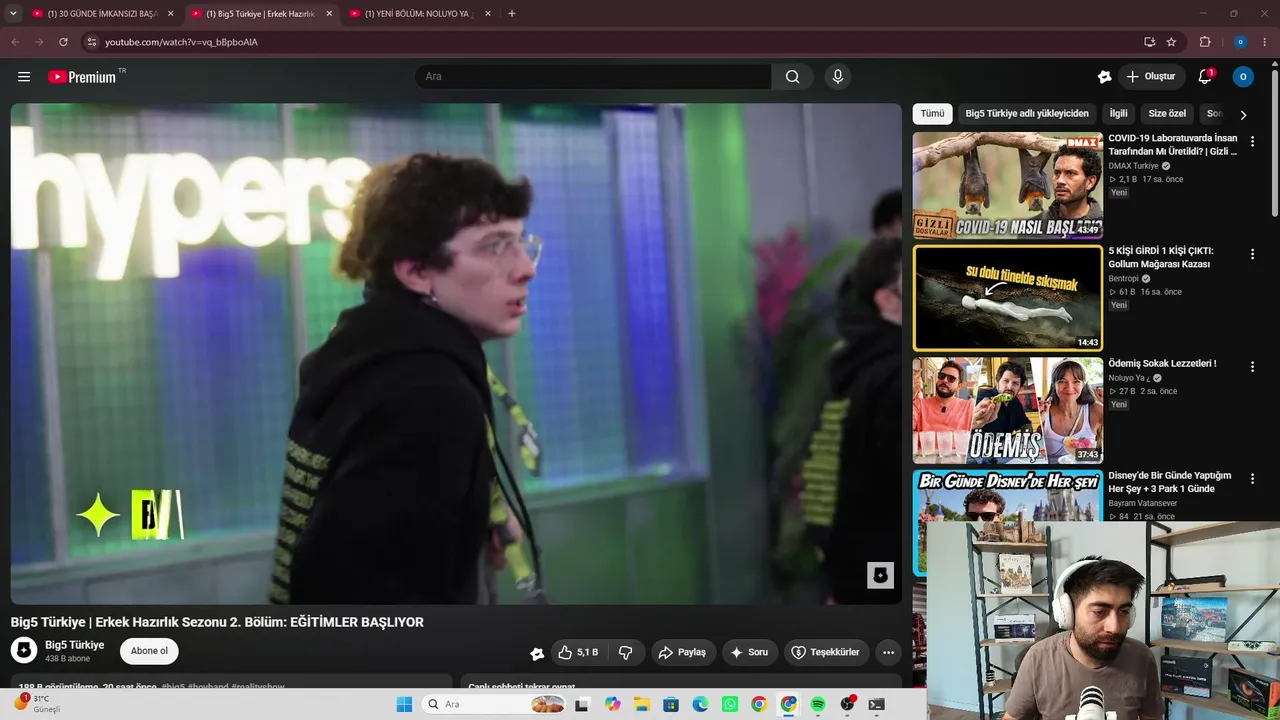Open the Bentropi channel link
This screenshot has height=720, width=1280.
1123,279
